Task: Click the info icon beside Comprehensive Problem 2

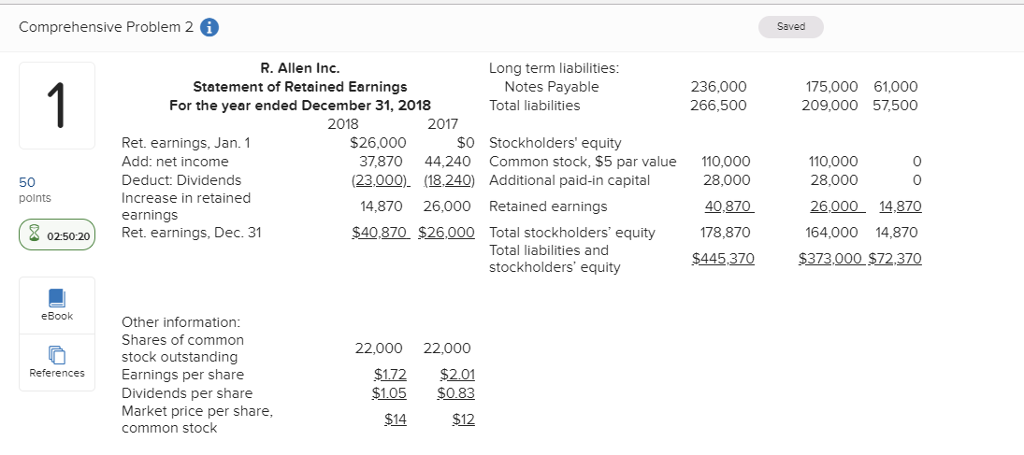Action: click(211, 27)
